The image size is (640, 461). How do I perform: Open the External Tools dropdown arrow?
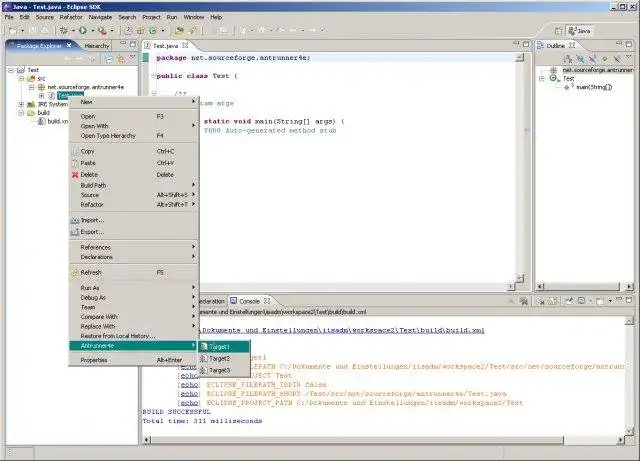pyautogui.click(x=112, y=31)
